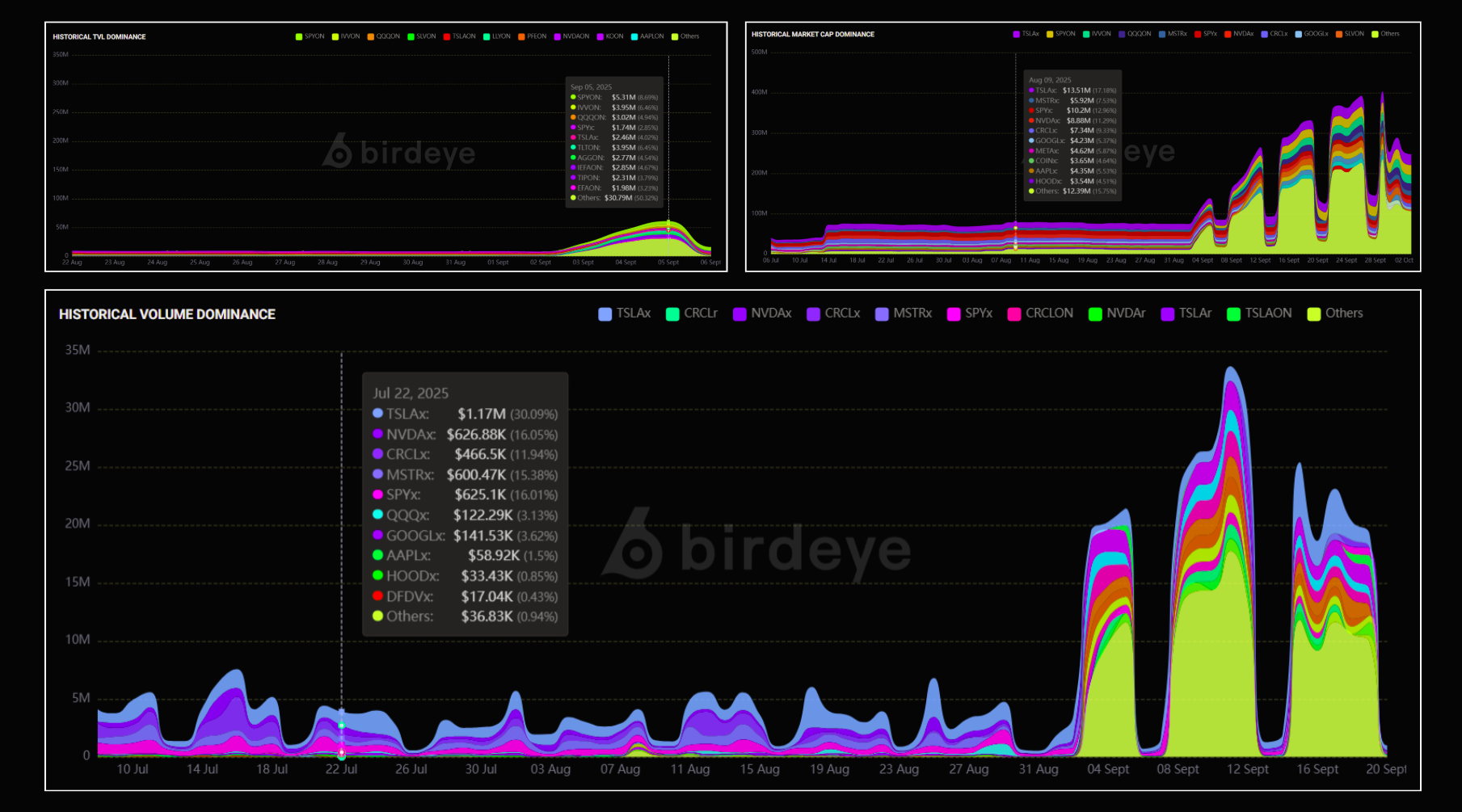The width and height of the screenshot is (1462, 812).
Task: Toggle NVDAx in Market Cap Dominance legend
Action: coord(1239,34)
